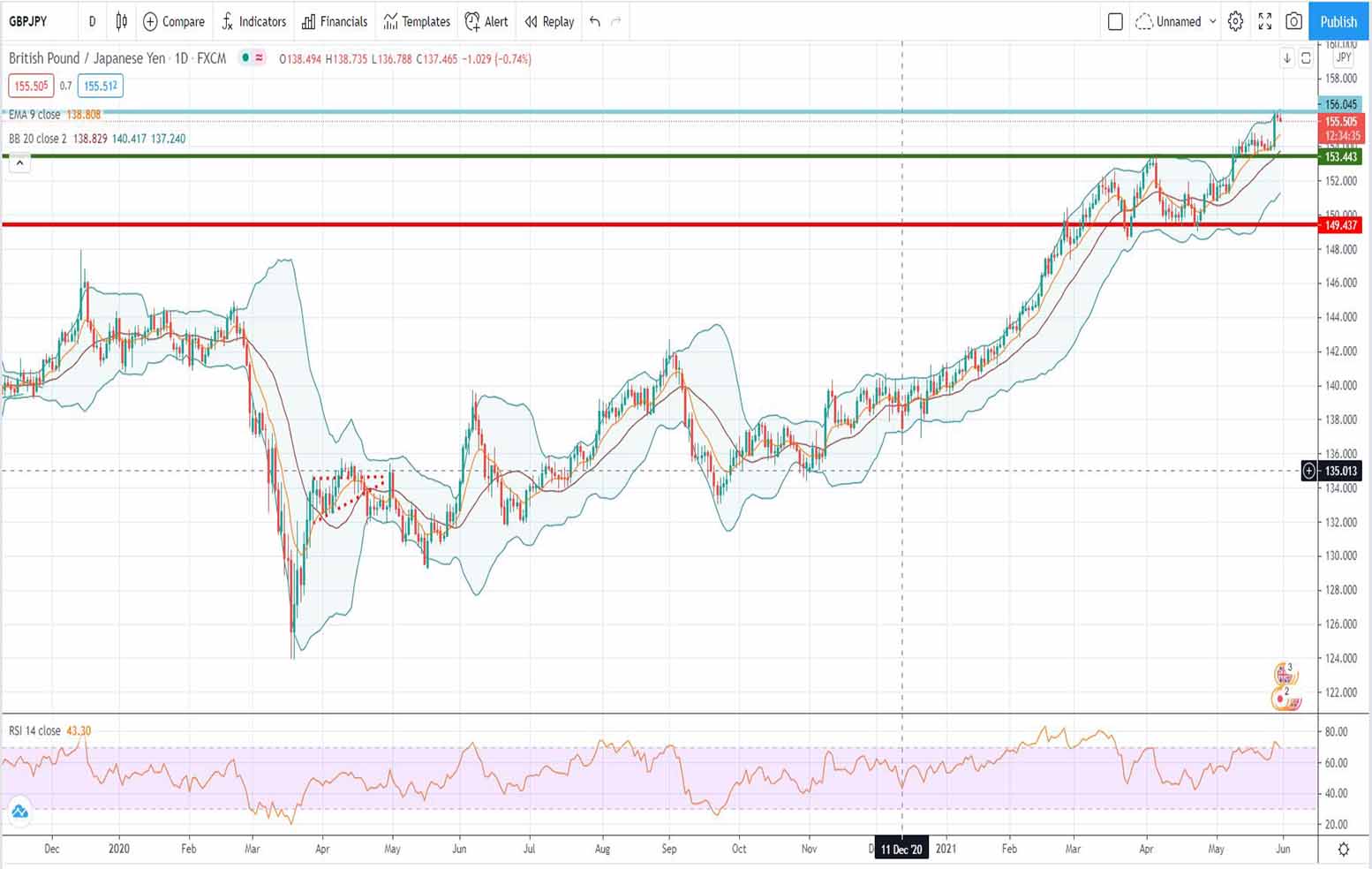Open the D timeframe interval dropdown
1372x869 pixels.
pos(92,21)
